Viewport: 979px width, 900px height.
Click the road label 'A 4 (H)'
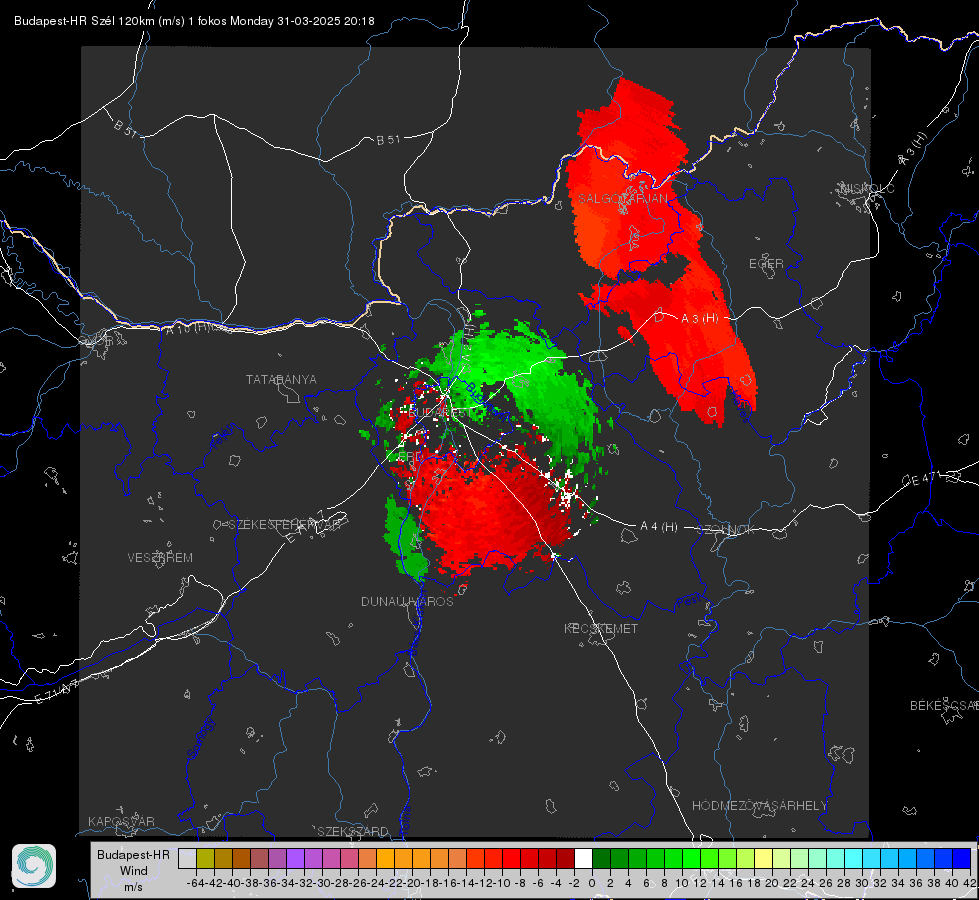pos(659,527)
